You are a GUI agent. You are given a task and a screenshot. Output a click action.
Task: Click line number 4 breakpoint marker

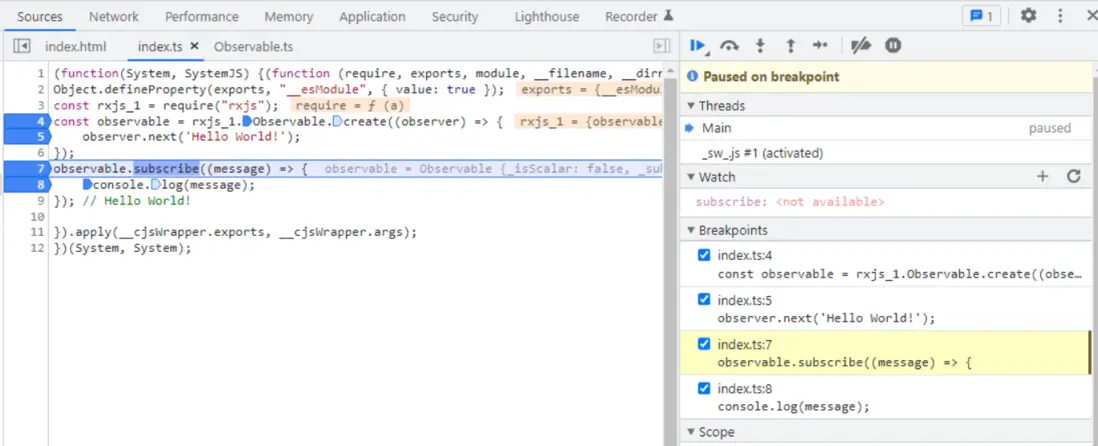click(x=26, y=122)
